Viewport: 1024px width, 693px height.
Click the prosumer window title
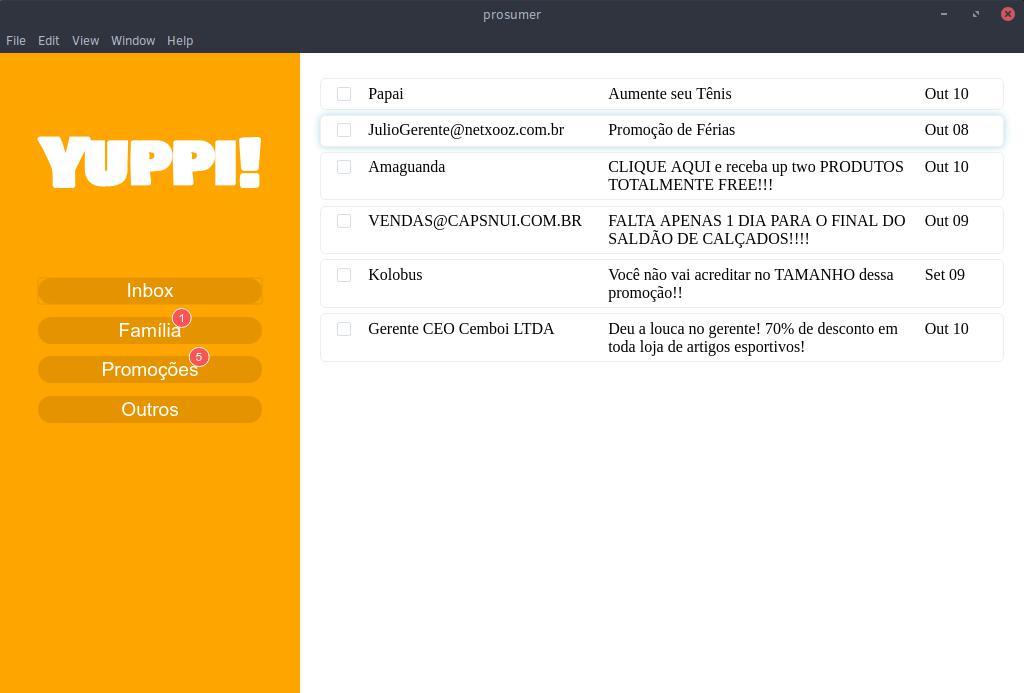pyautogui.click(x=512, y=14)
